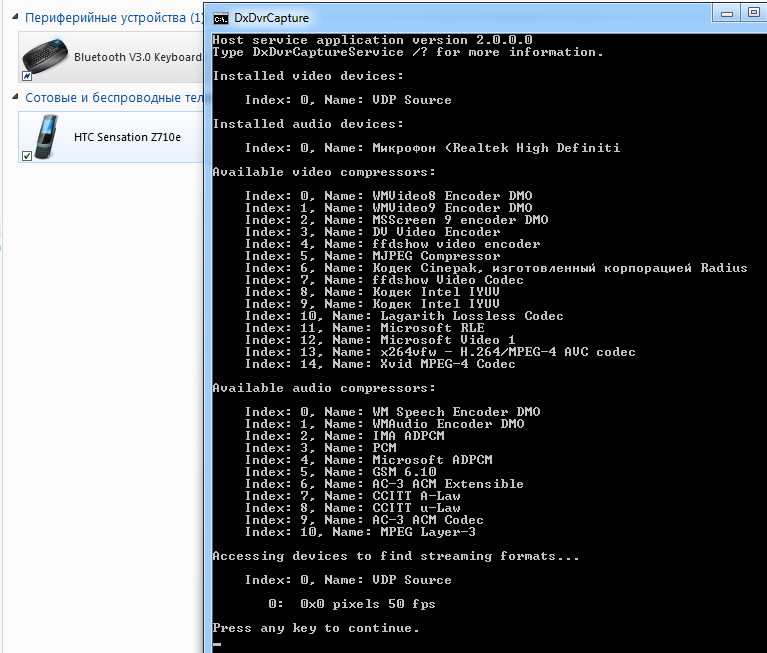Click the MPEG Layer-3 line
The image size is (767, 653).
coord(360,532)
